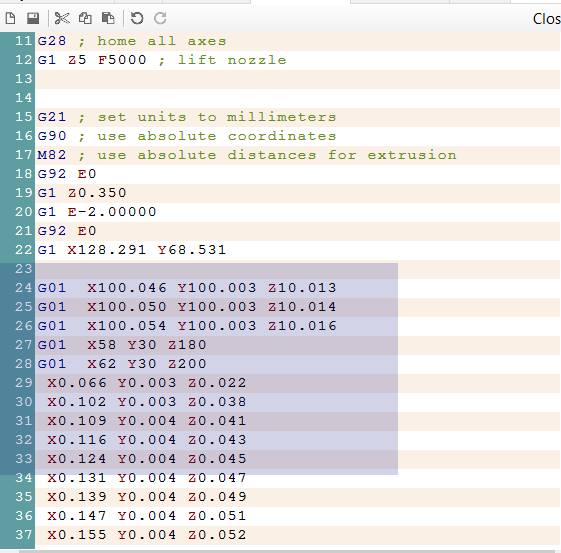Click 'G92 E0' on line 21
Screen dimensions: 561x553
[67, 231]
